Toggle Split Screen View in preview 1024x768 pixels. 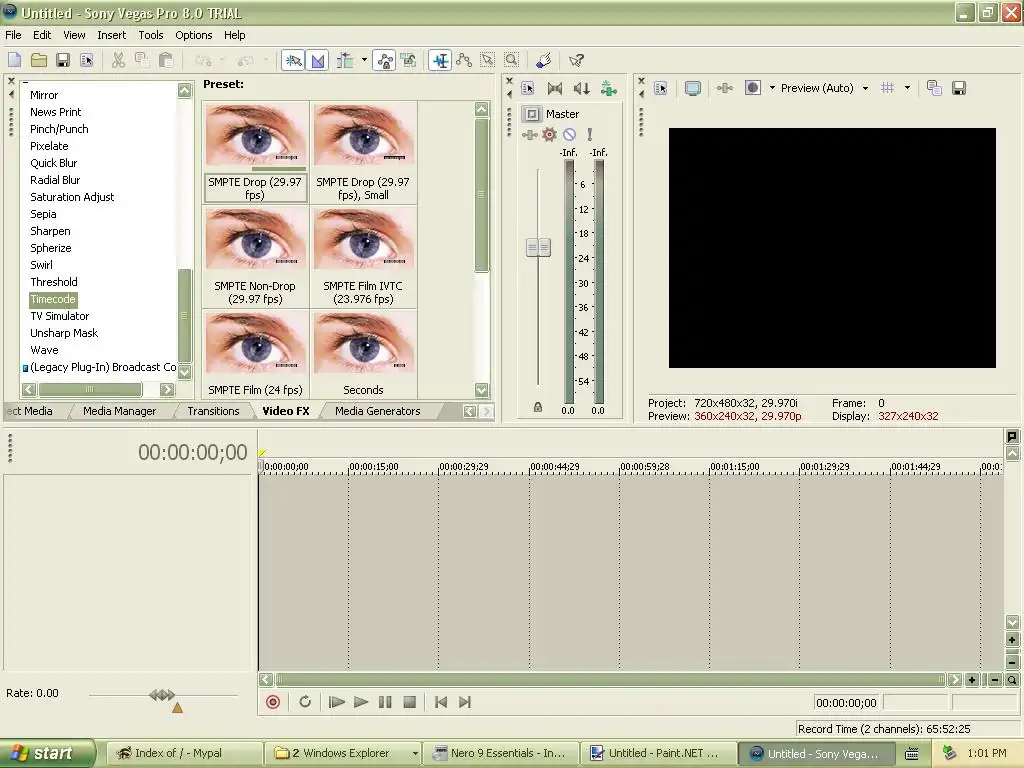752,88
